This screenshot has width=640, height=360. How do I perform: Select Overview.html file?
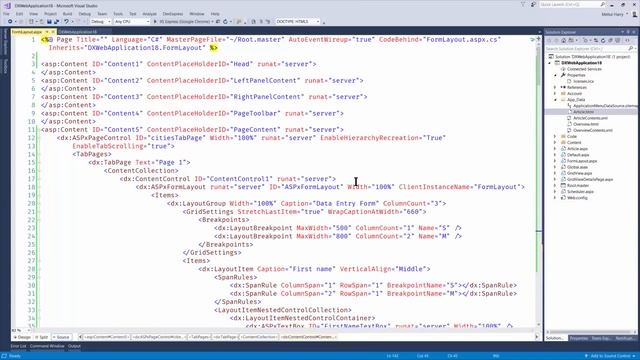tap(586, 124)
